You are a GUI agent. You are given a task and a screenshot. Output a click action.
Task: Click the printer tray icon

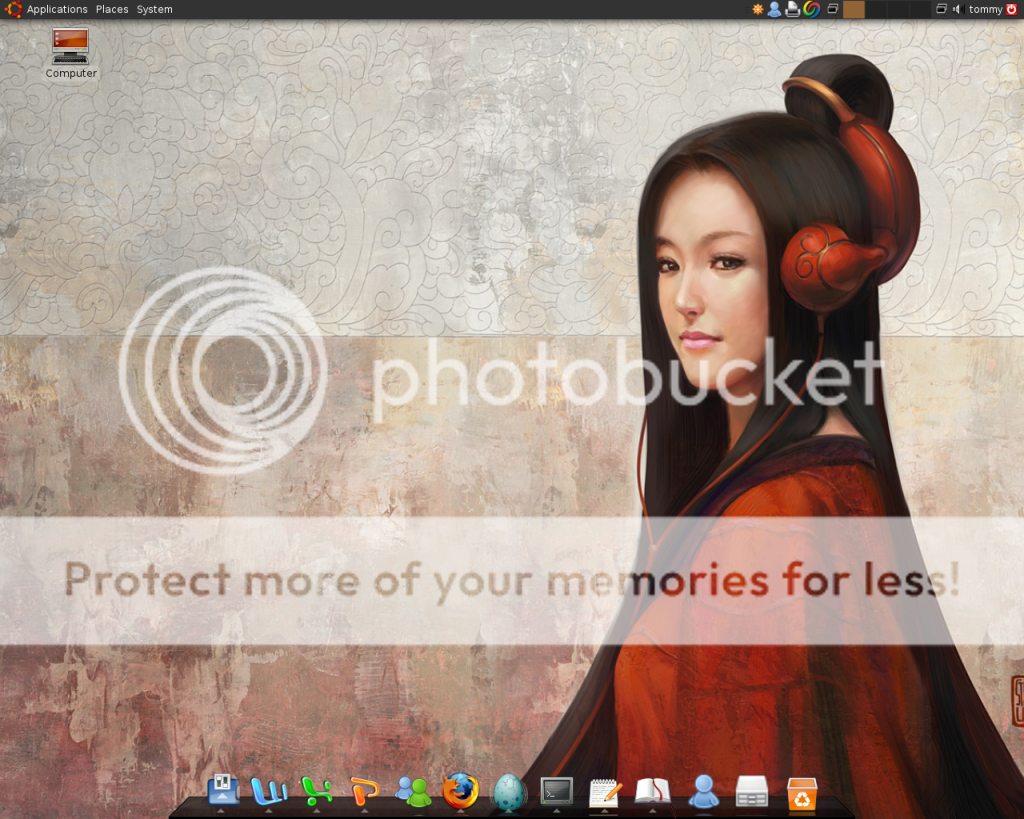(x=792, y=9)
